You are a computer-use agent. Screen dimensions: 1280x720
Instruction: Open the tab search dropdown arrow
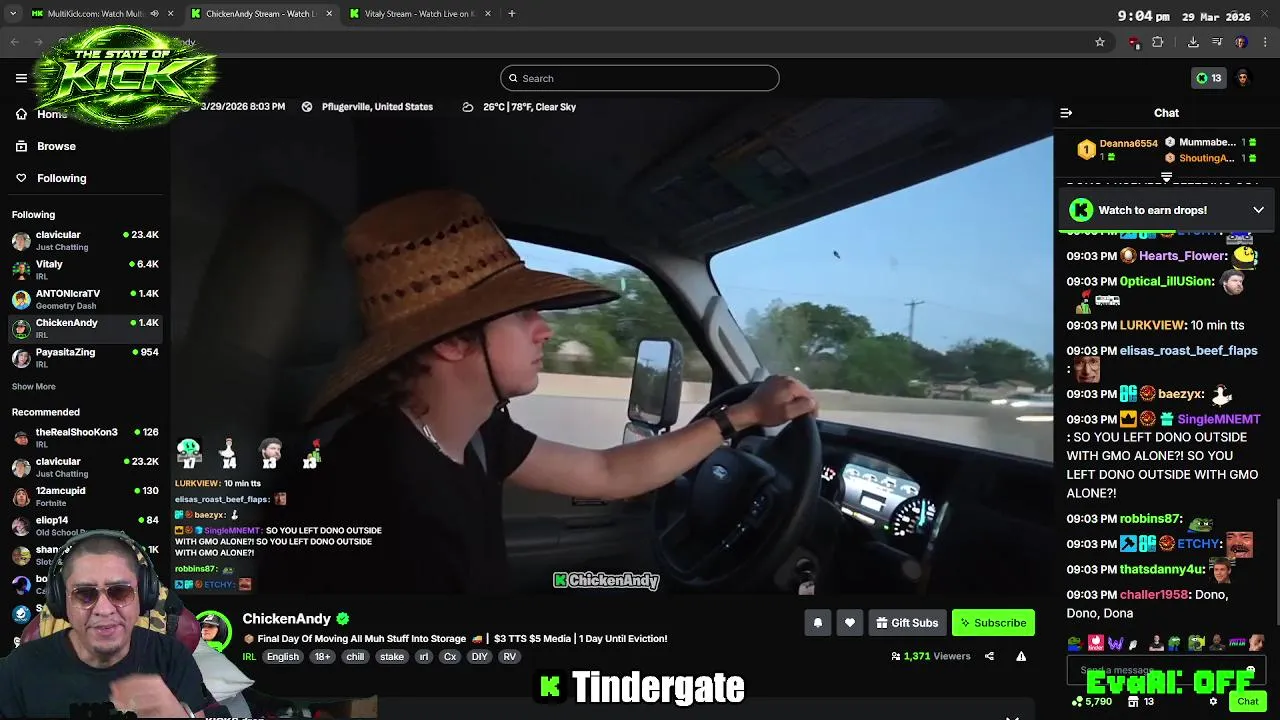[13, 14]
